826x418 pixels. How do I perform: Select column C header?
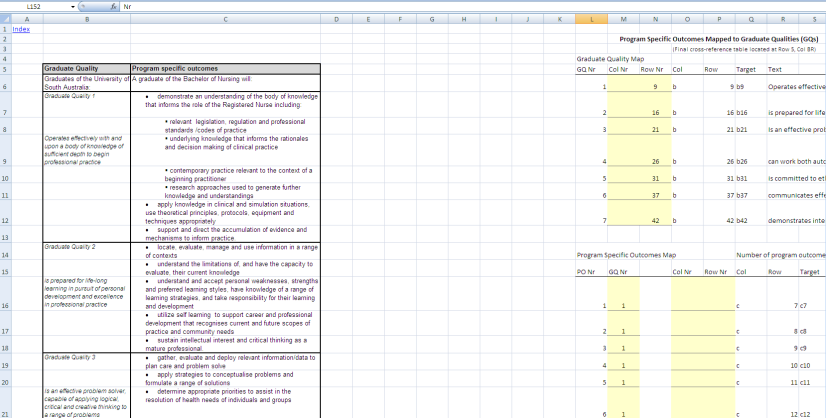[x=225, y=20]
